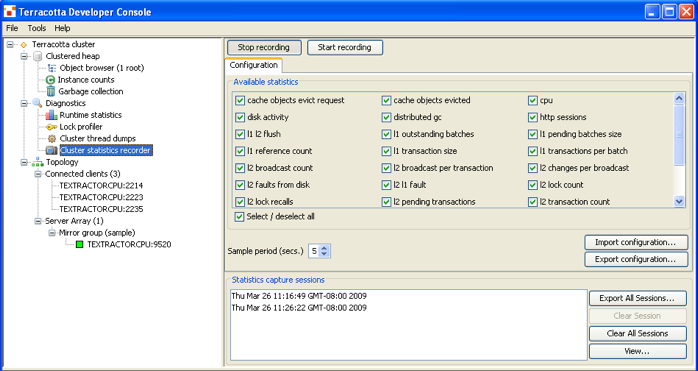Collapse the Terracotta cluster root node
The width and height of the screenshot is (698, 371).
coord(10,45)
